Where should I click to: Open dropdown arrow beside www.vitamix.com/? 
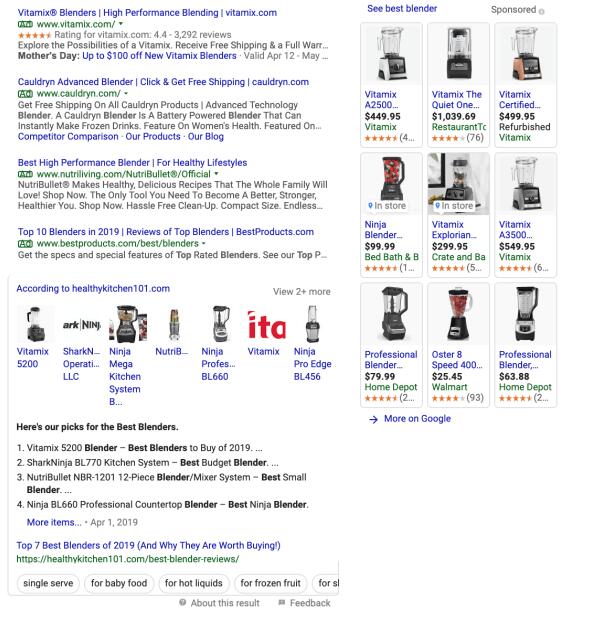point(121,24)
